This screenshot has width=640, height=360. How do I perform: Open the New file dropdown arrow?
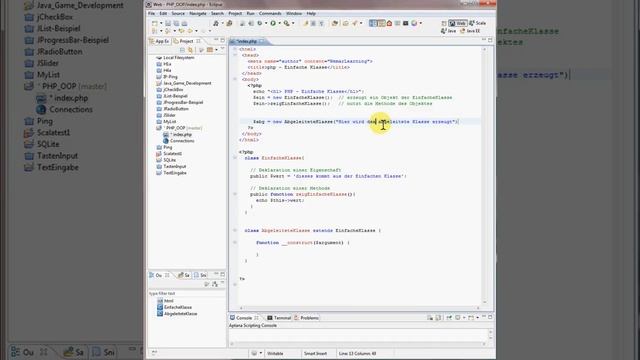click(161, 23)
